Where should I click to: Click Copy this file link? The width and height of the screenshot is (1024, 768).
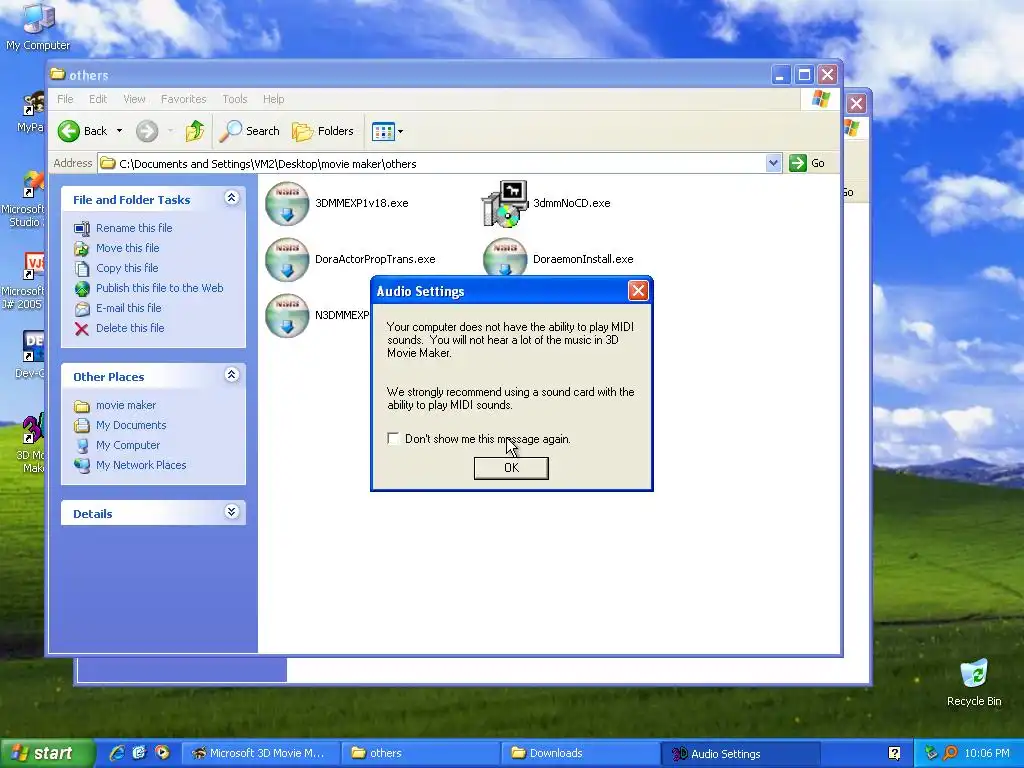point(127,268)
